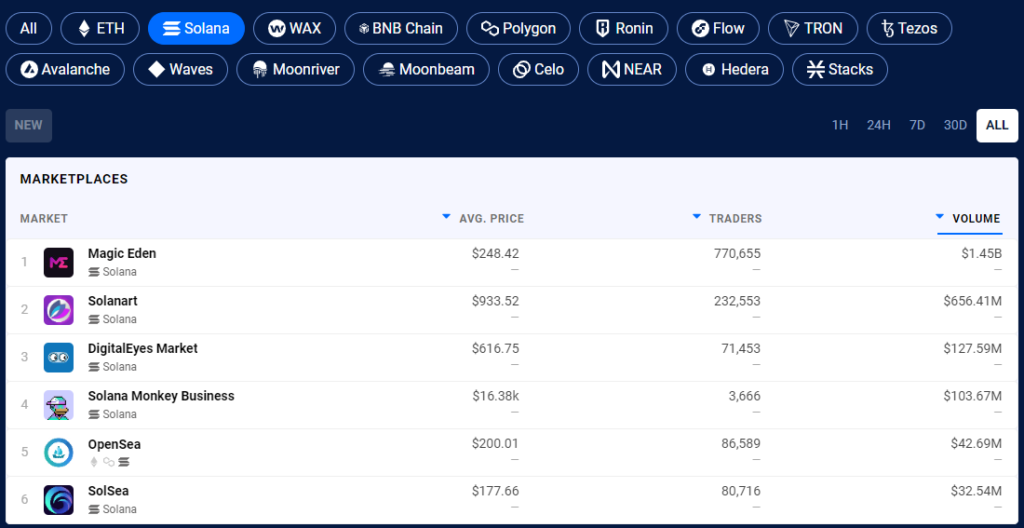Select the Avalanche chain filter
This screenshot has height=528, width=1024.
coord(65,69)
